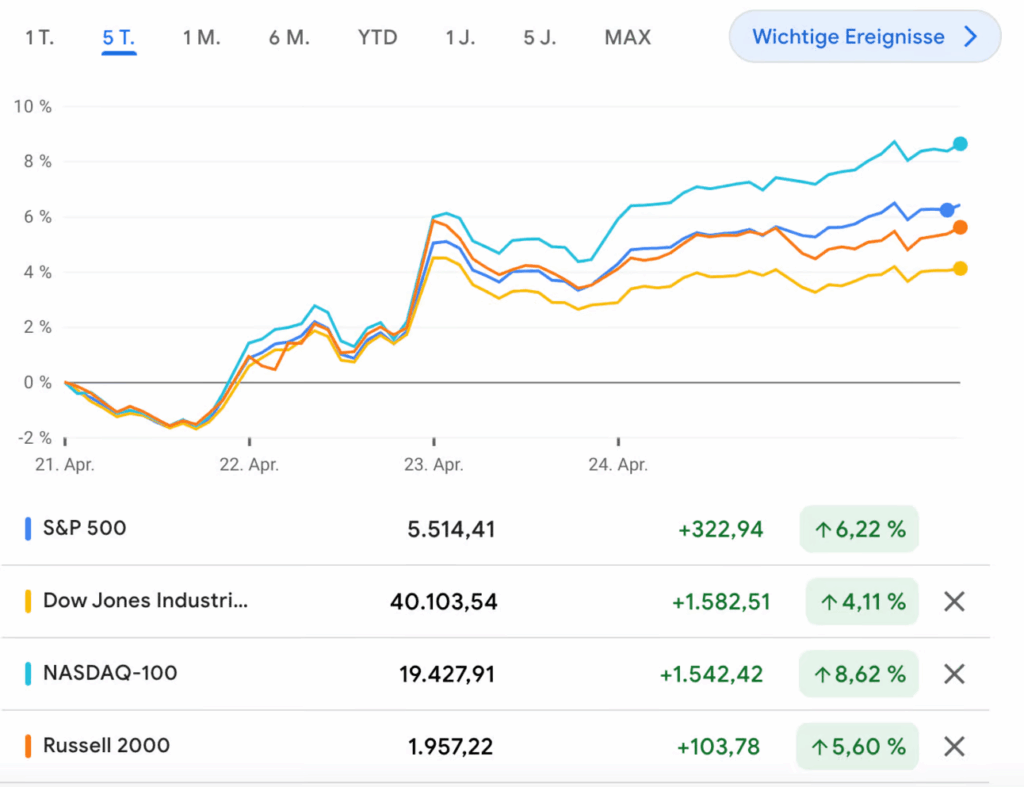This screenshot has height=787, width=1024.
Task: Select the 5 T. time range tab
Action: 119,38
